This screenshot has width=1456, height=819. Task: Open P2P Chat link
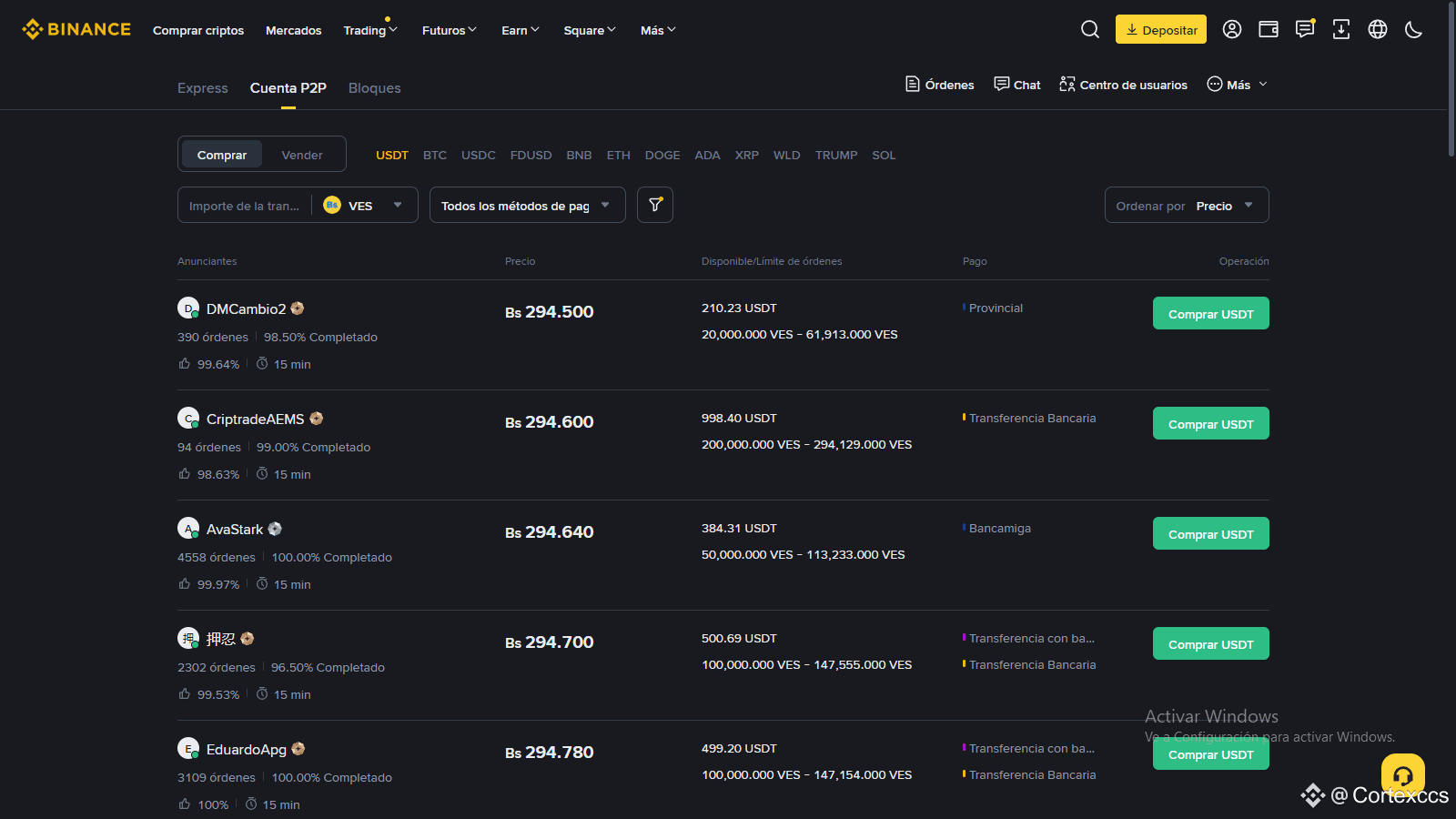pos(1017,85)
